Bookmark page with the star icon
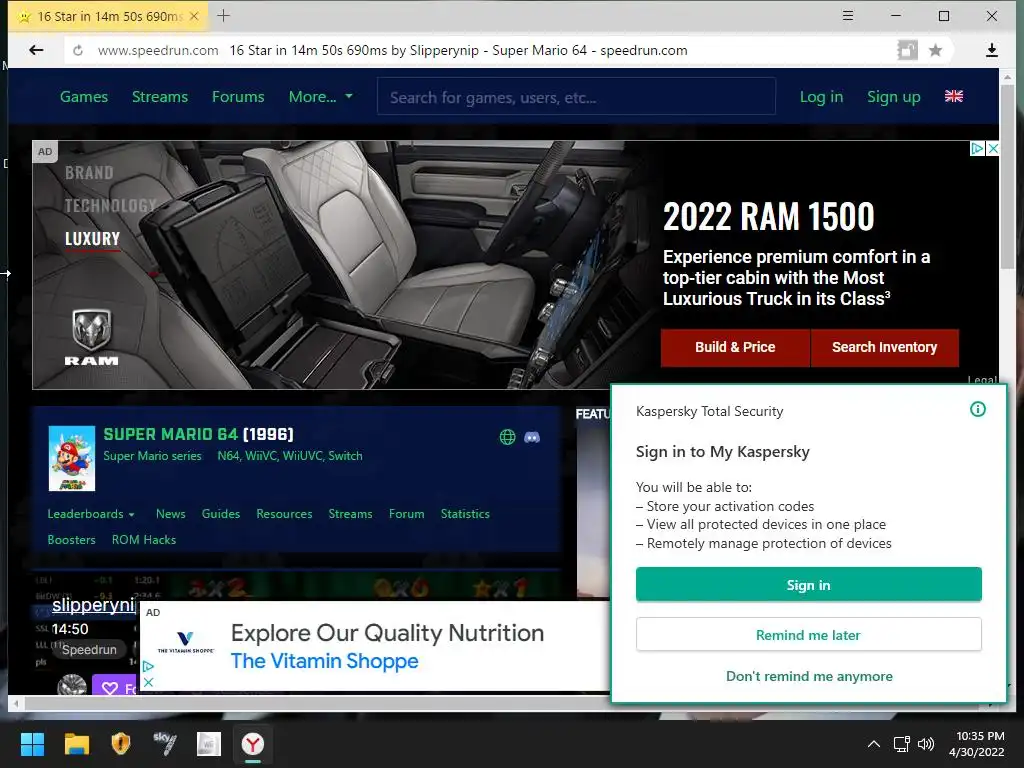Image resolution: width=1024 pixels, height=768 pixels. tap(935, 50)
